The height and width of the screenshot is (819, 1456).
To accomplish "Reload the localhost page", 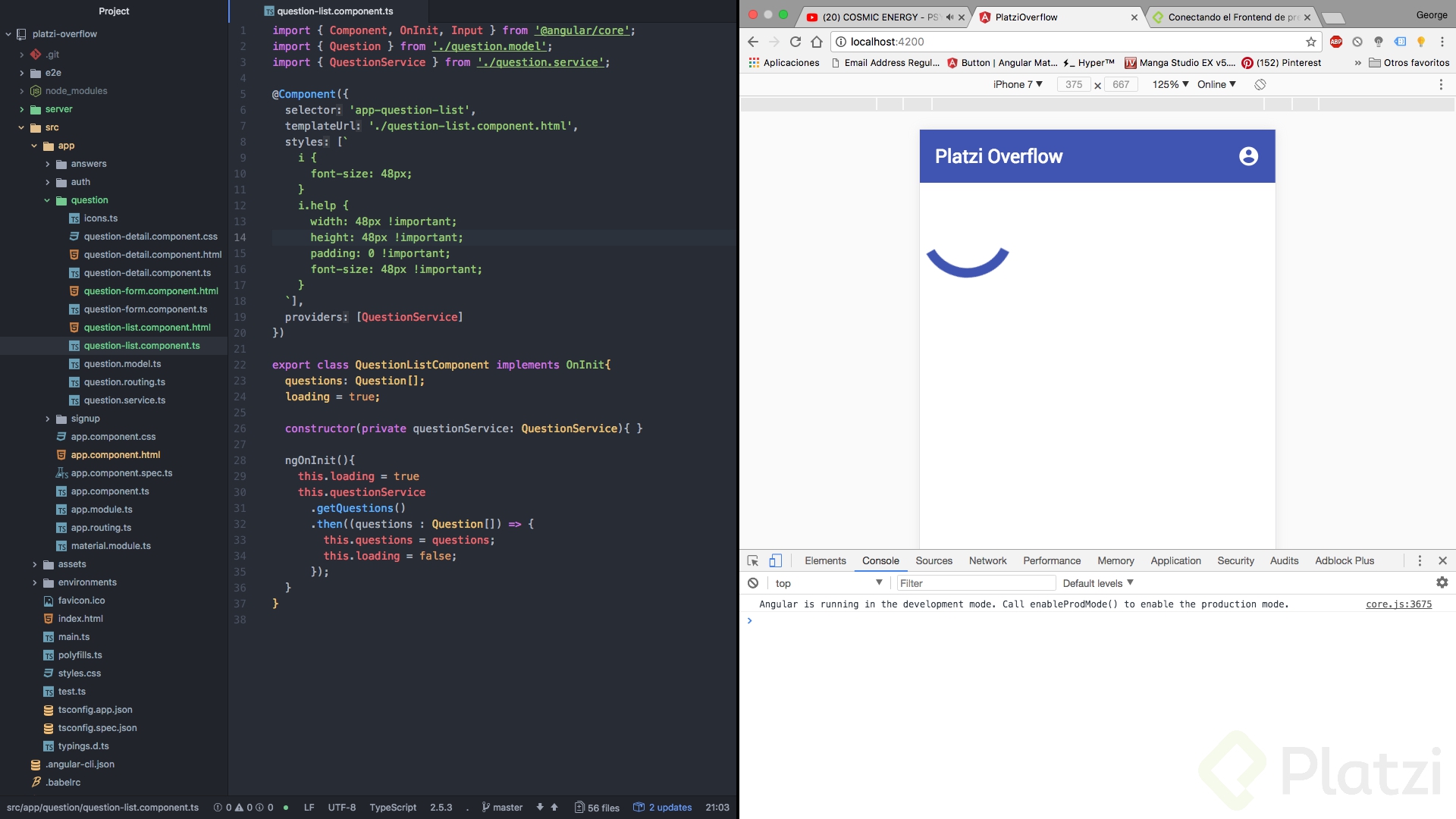I will point(795,42).
